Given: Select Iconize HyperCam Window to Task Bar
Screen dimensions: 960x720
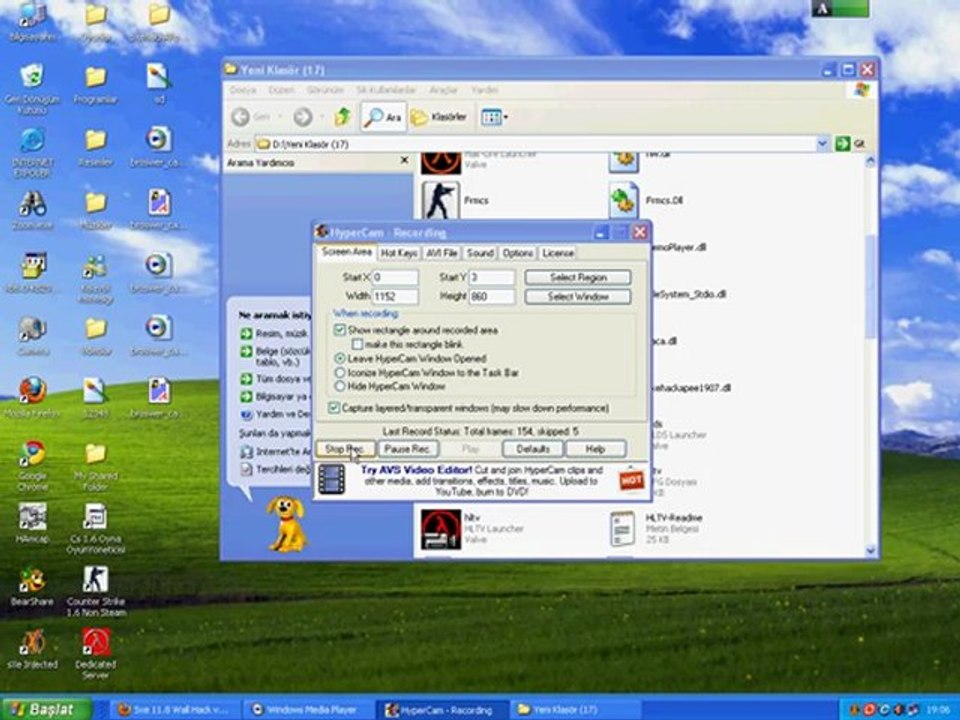Looking at the screenshot, I should [339, 372].
